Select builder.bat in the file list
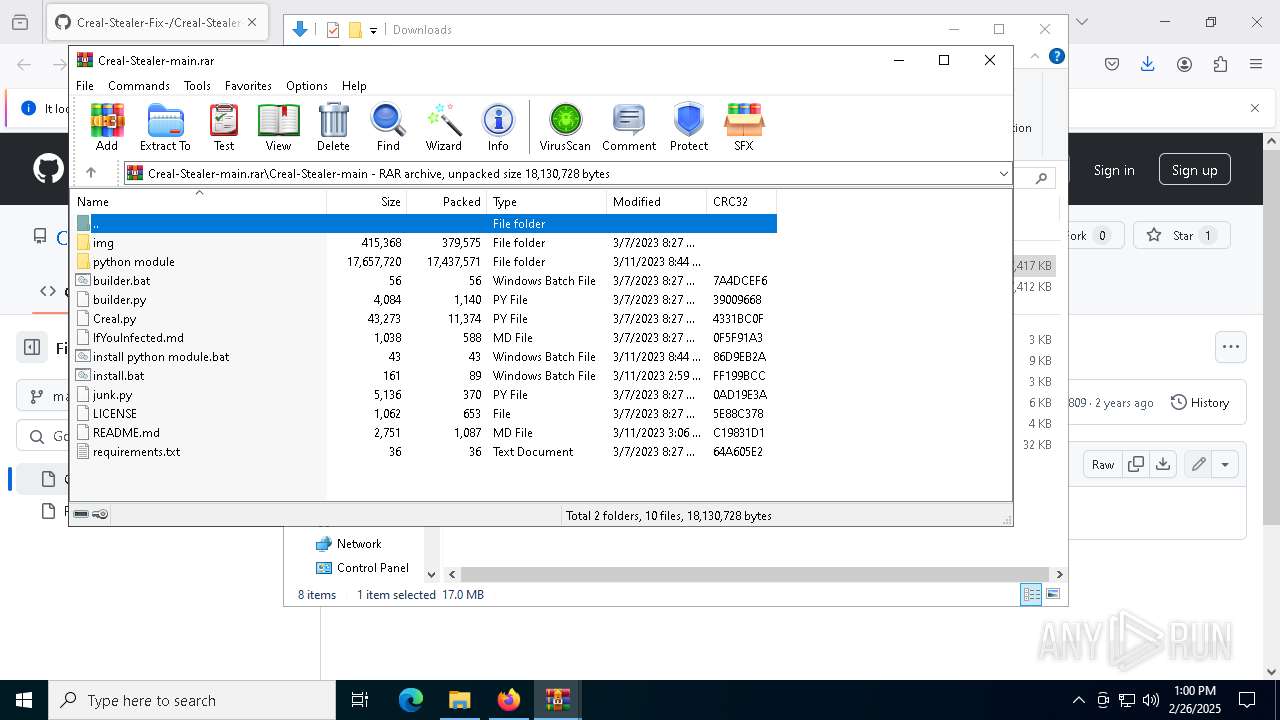 click(x=425, y=281)
